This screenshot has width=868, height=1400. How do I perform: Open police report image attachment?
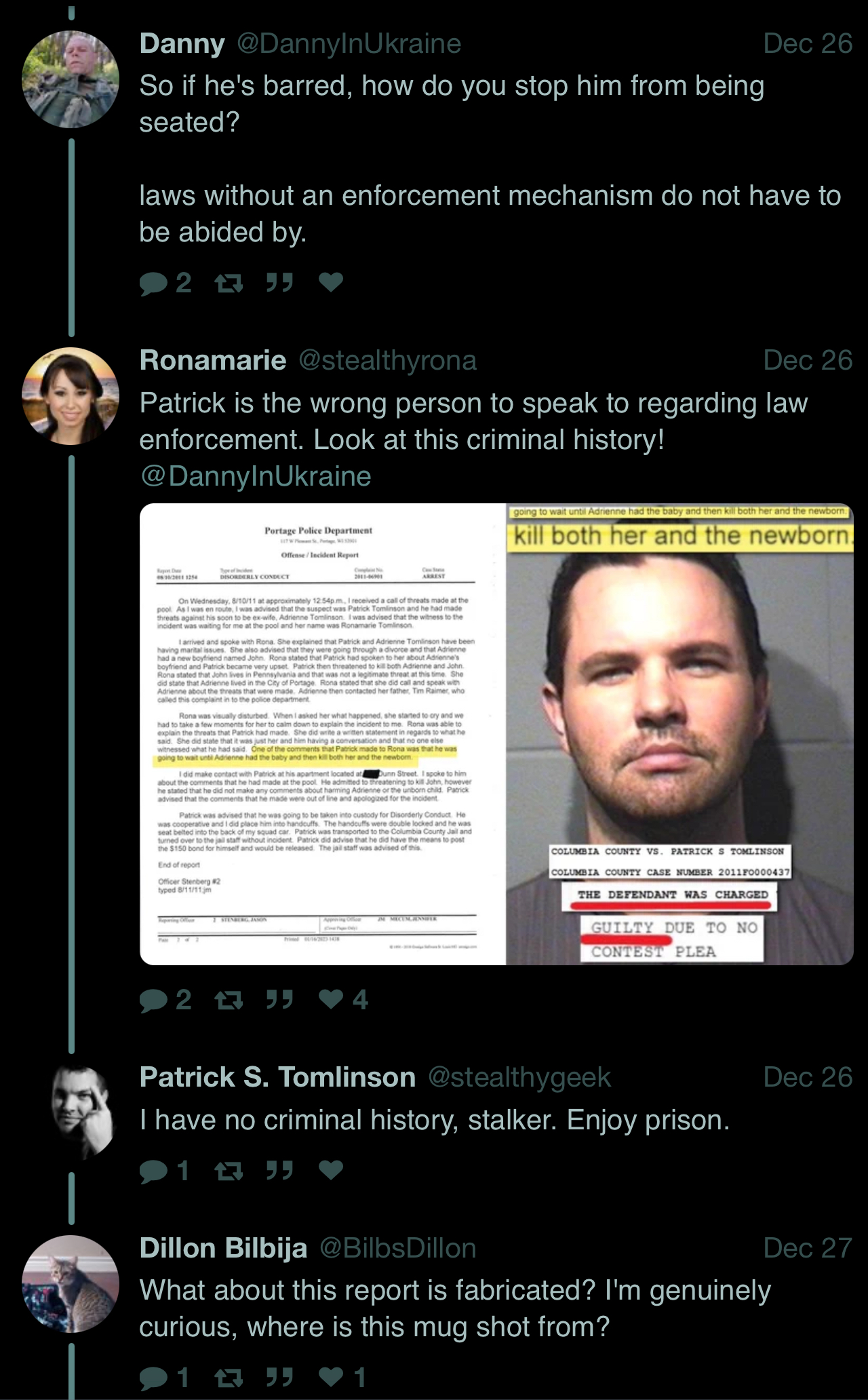pos(323,734)
